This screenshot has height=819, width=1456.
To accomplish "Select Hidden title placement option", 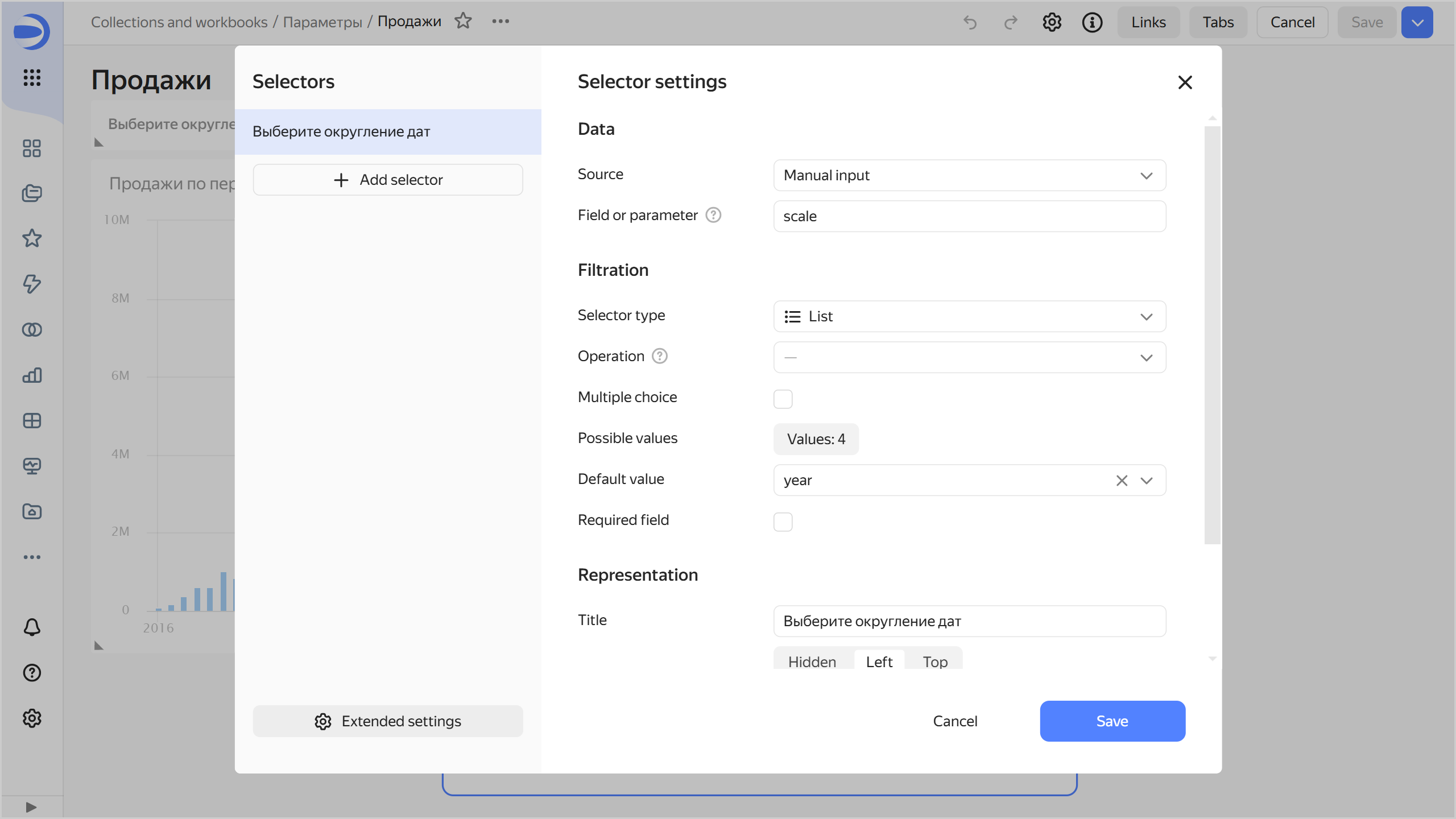I will 812,661.
